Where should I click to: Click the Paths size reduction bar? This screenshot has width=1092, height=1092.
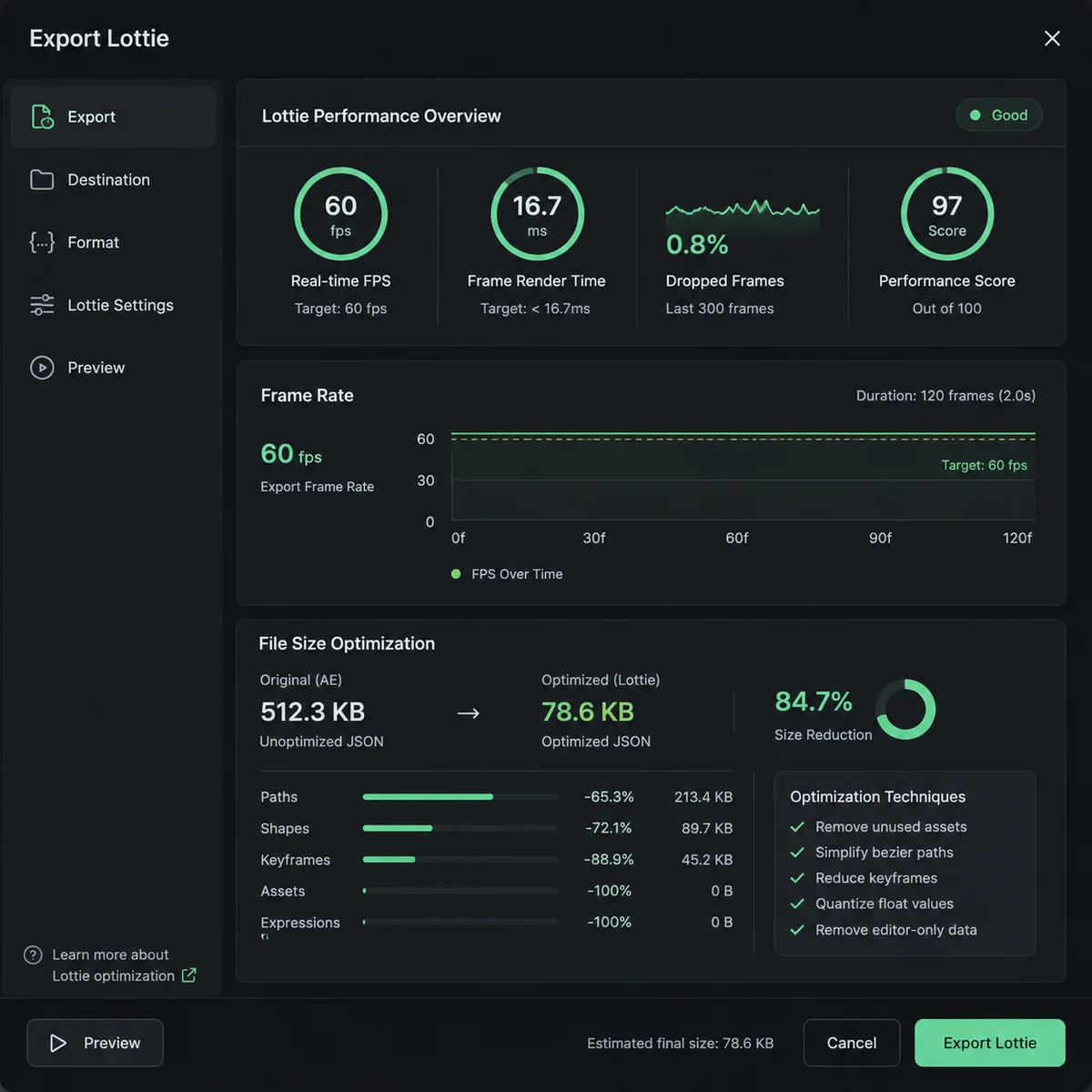tap(460, 797)
